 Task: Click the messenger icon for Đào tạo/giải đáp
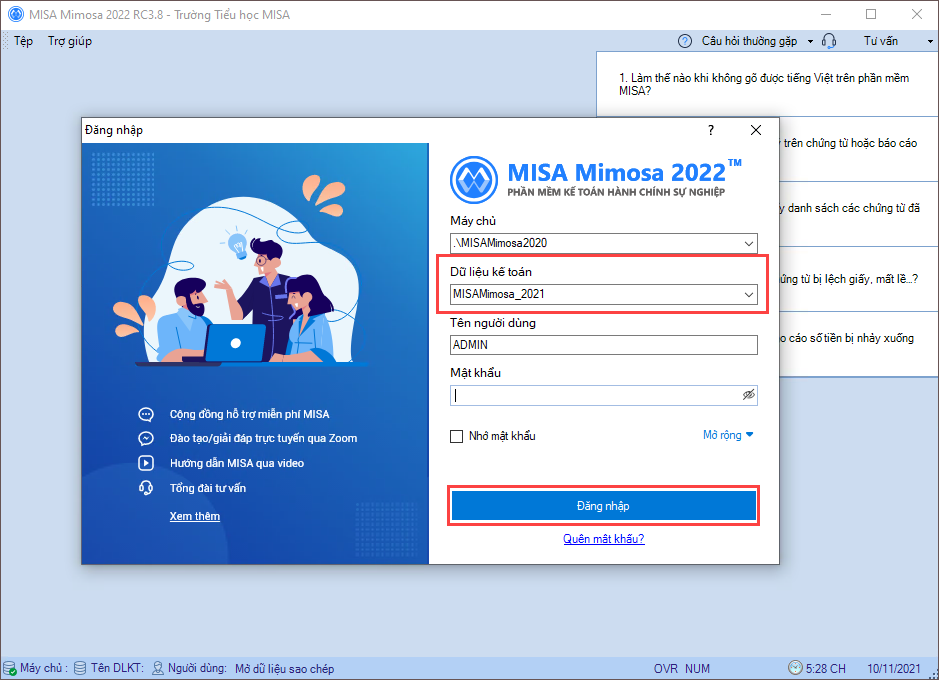(146, 439)
